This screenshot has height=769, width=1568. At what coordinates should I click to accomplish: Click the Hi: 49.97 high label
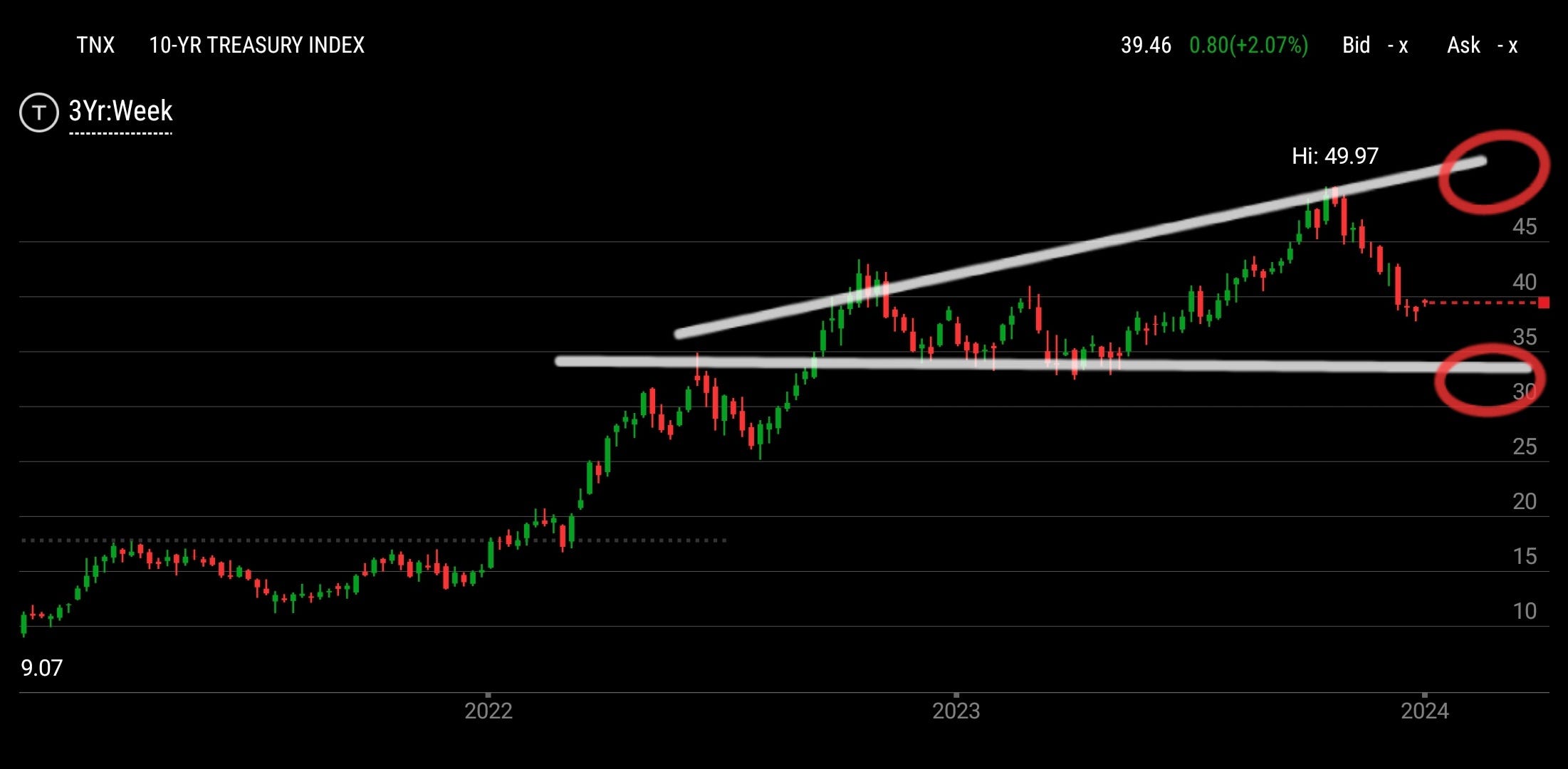point(1335,156)
